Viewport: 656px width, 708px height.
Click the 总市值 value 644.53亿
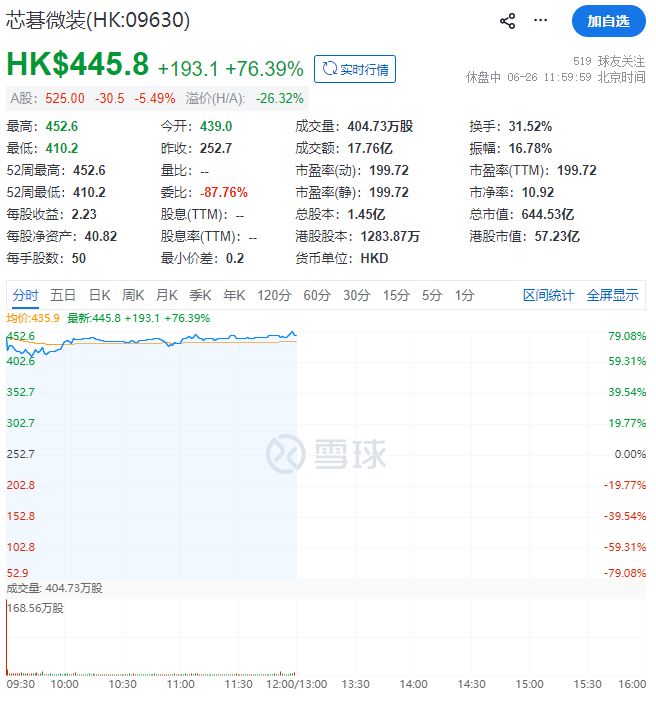548,214
